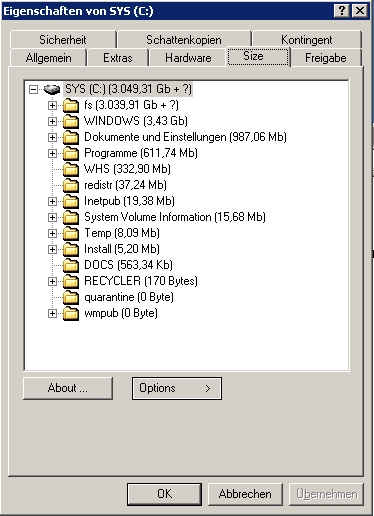Select 'quarantine (0 Byte)' entry
The height and width of the screenshot is (516, 374).
coord(129,297)
